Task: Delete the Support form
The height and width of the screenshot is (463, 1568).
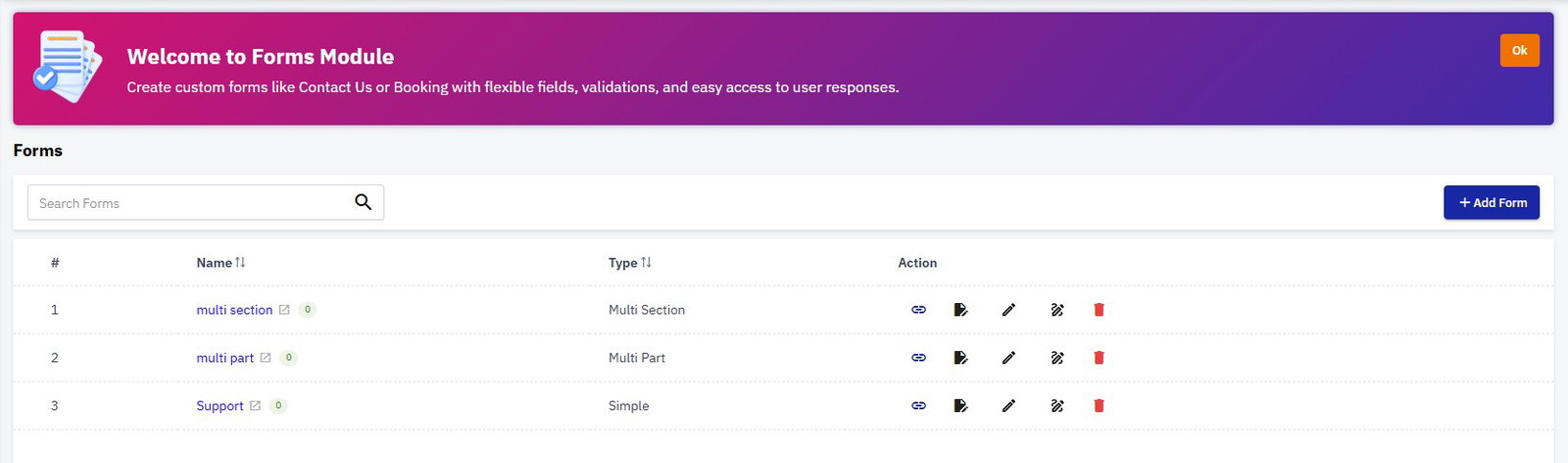Action: click(x=1099, y=406)
